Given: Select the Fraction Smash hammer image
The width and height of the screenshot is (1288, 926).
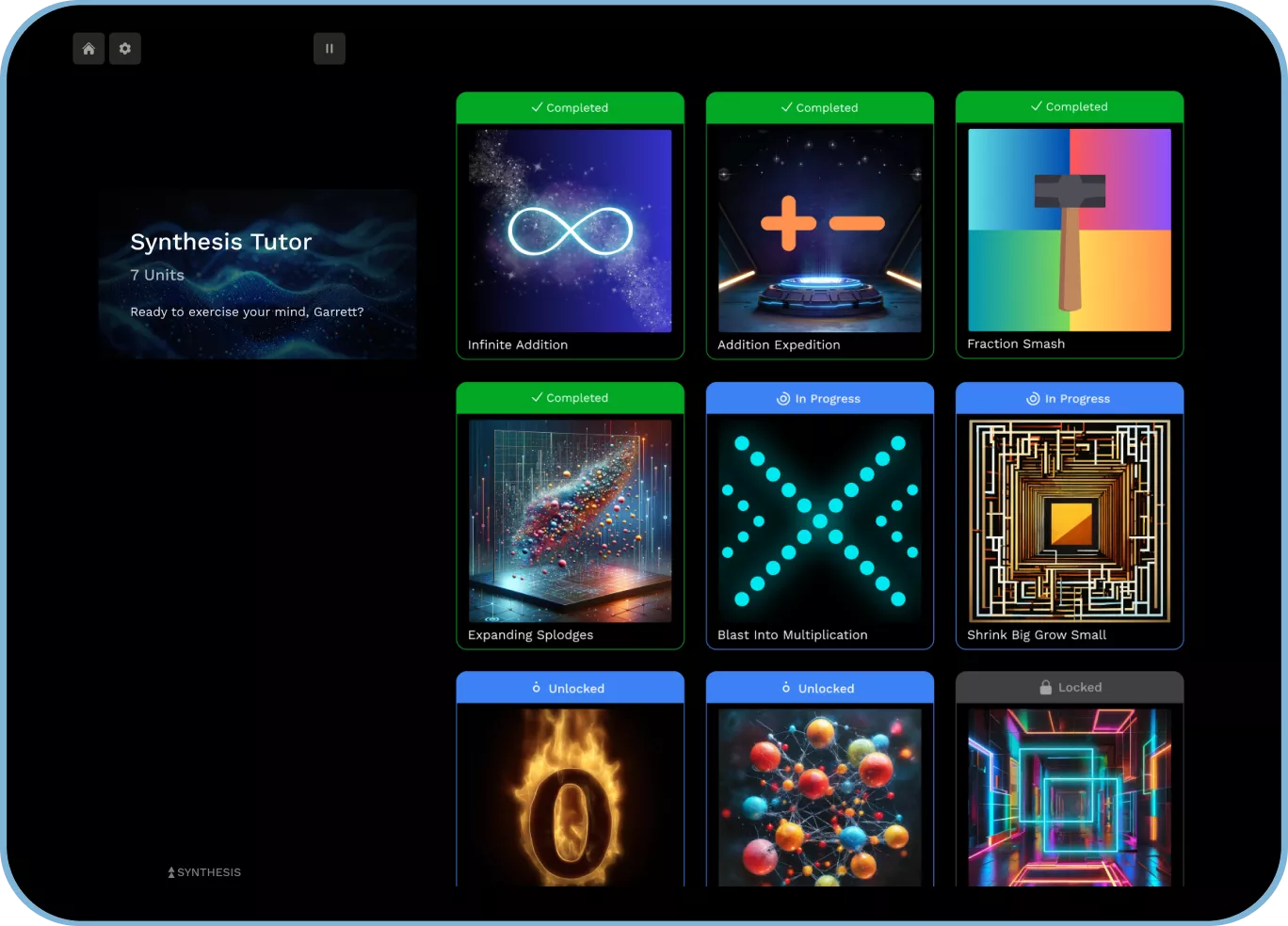Looking at the screenshot, I should 1070,230.
